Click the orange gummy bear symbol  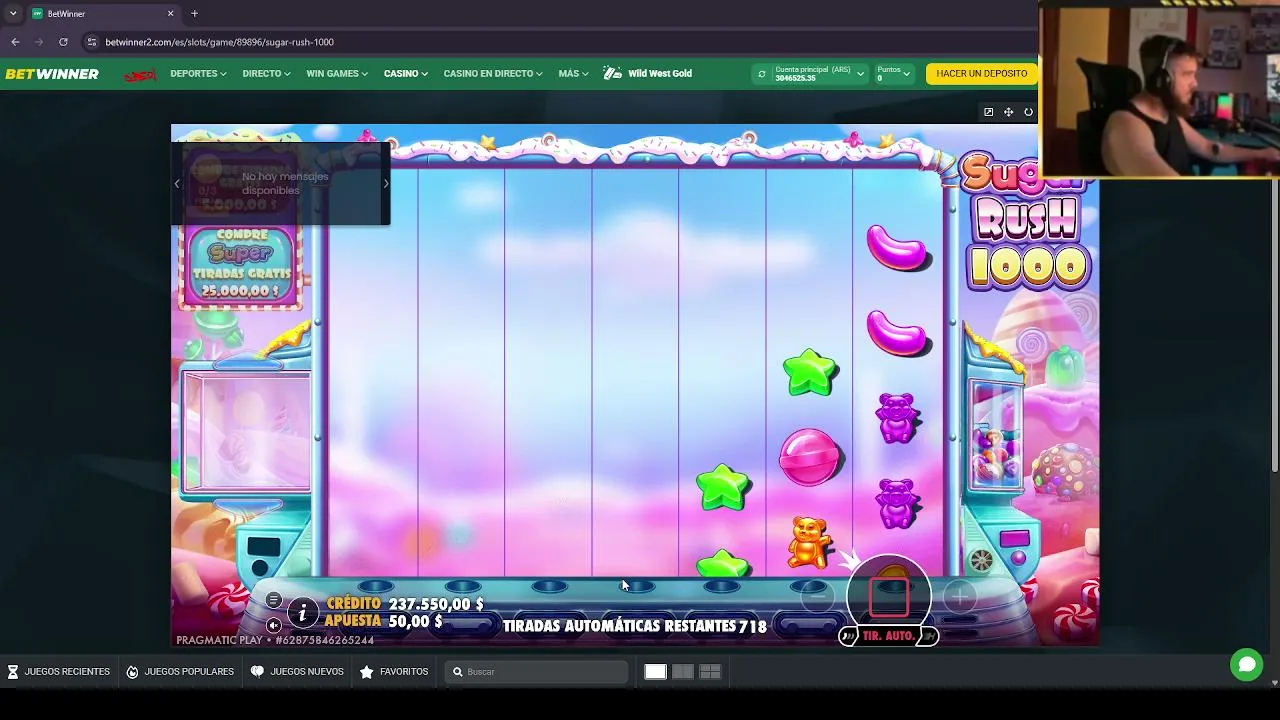810,543
